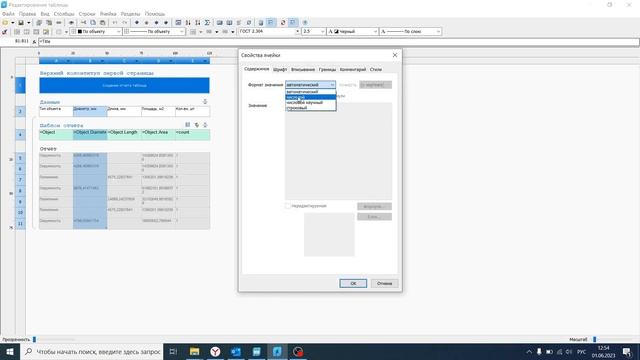This screenshot has height=360, width=640.
Task: Click the down arrow icon beside the Данные section
Action: (x=205, y=101)
